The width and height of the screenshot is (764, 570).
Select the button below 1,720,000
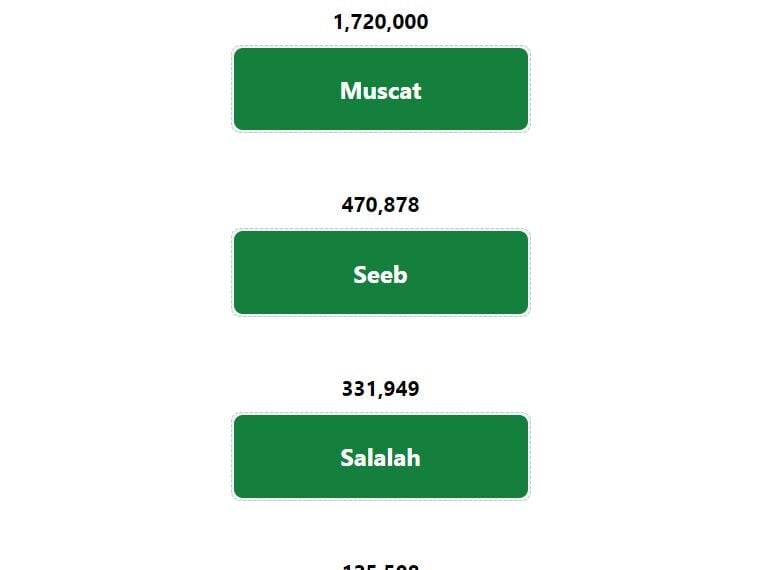381,89
